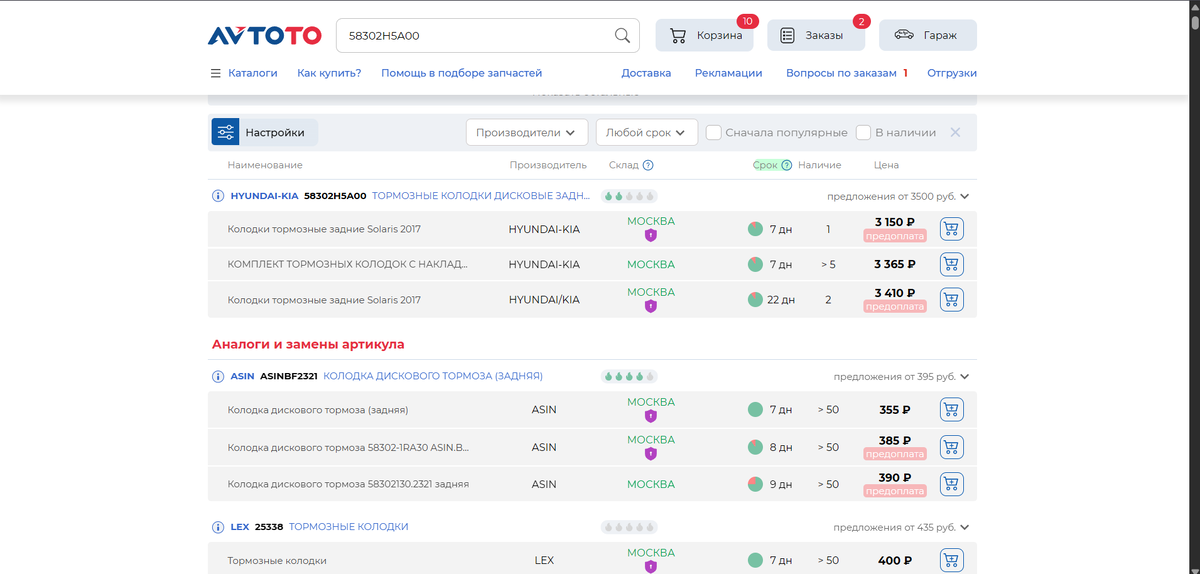Click delivery indicator in the 22 дн row
Screen dimensions: 1200x574
(x=755, y=300)
